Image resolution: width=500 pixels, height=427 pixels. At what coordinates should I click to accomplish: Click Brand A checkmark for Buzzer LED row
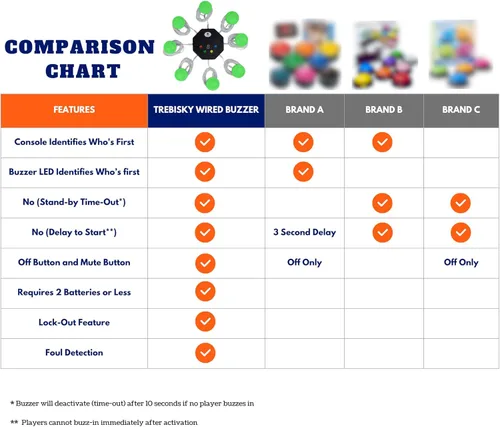[x=303, y=172]
